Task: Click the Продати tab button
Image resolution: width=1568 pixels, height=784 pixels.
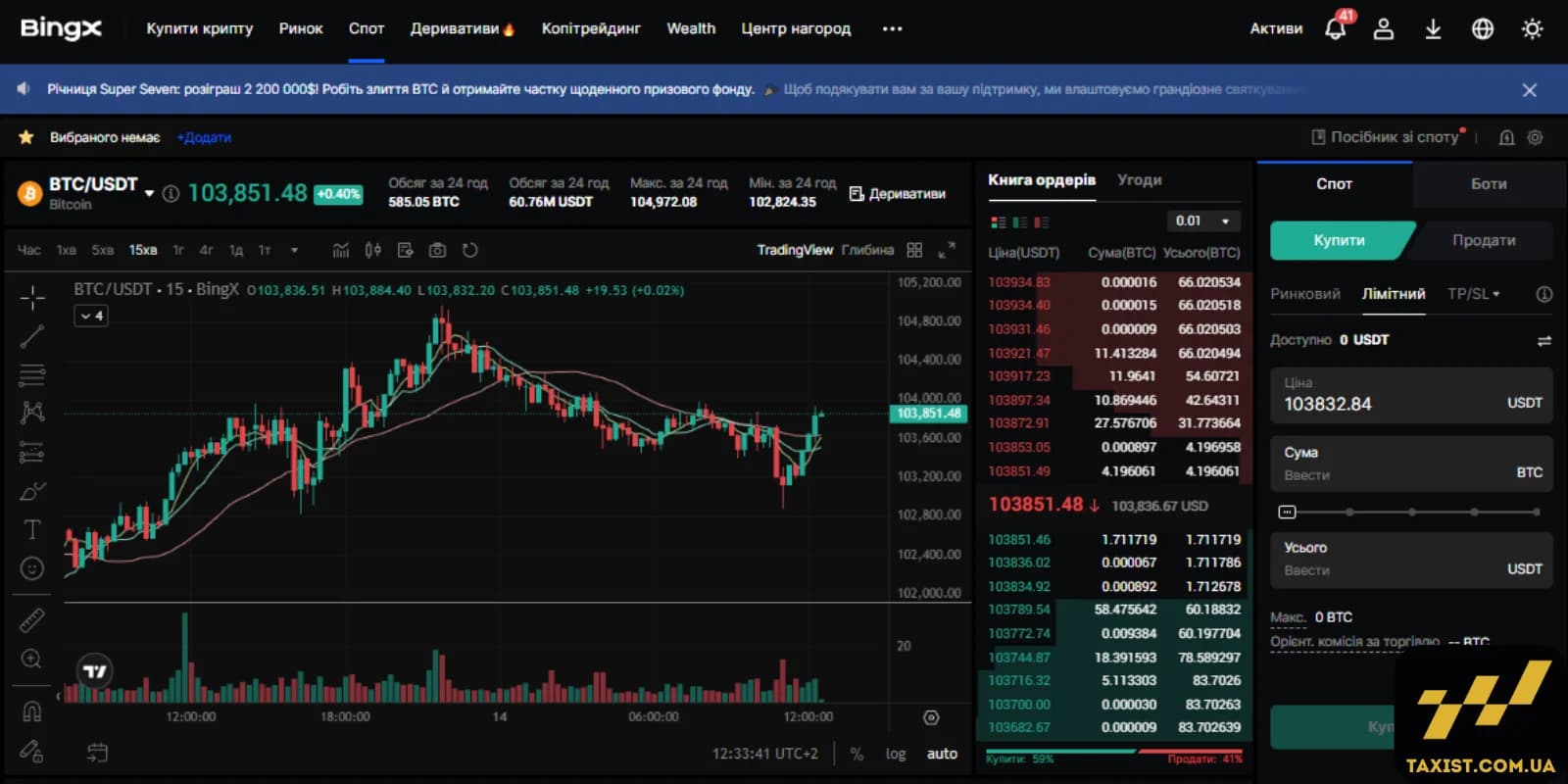Action: tap(1484, 240)
